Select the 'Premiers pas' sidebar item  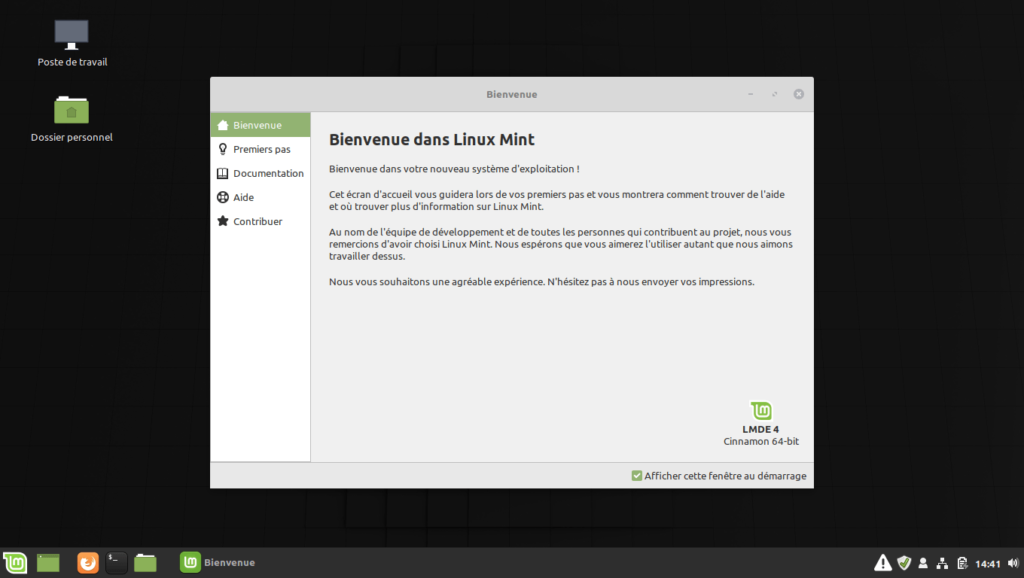(261, 149)
